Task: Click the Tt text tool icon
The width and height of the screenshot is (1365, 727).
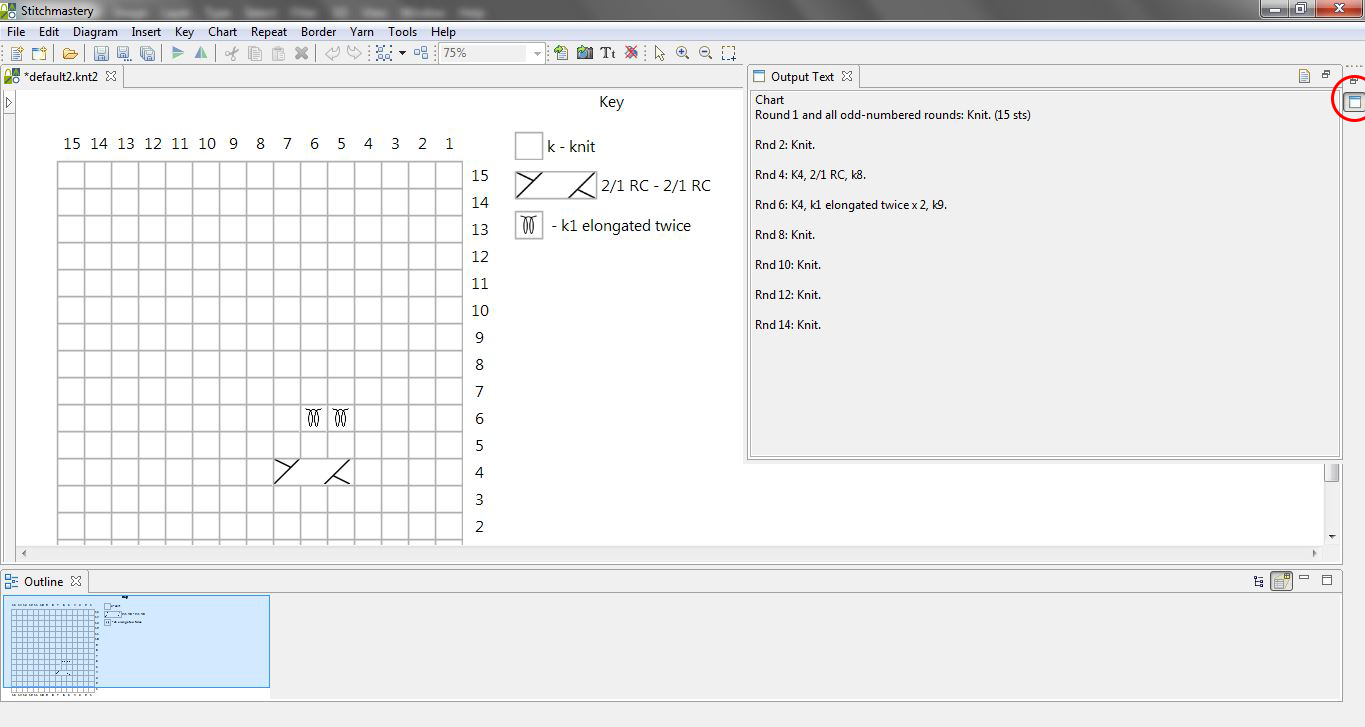Action: point(607,53)
